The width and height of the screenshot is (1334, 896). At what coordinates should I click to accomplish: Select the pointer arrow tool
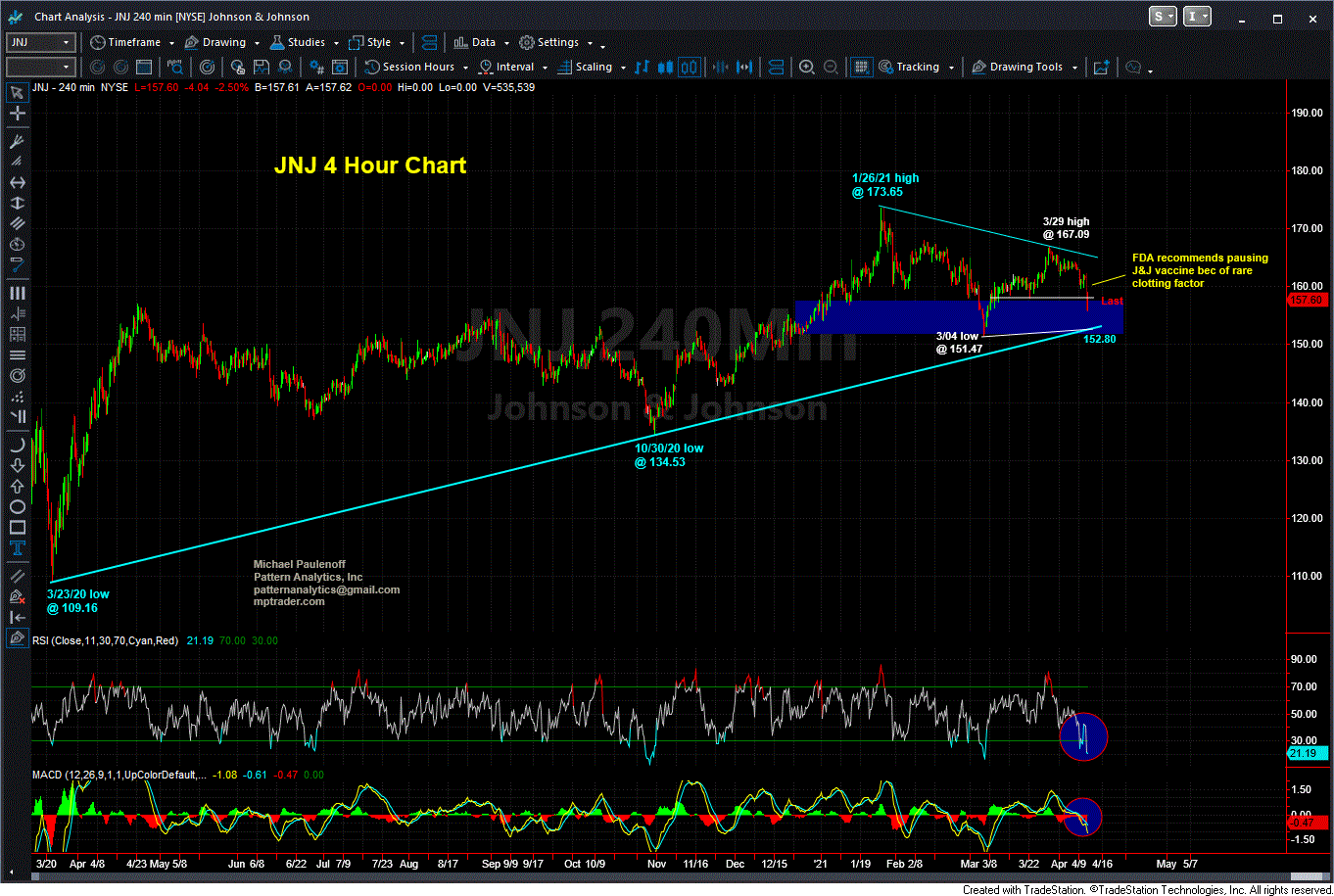click(x=17, y=92)
